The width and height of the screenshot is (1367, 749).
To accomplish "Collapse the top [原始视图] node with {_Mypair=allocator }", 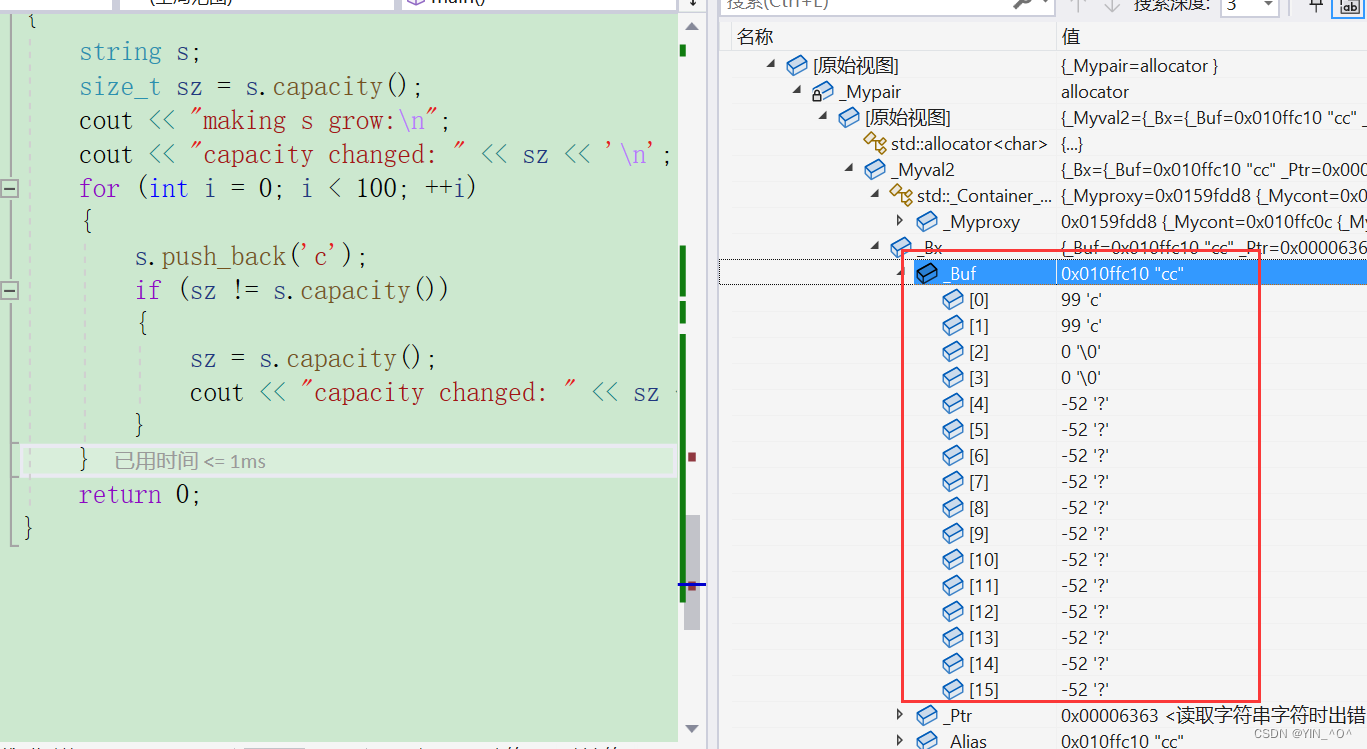I will click(771, 65).
